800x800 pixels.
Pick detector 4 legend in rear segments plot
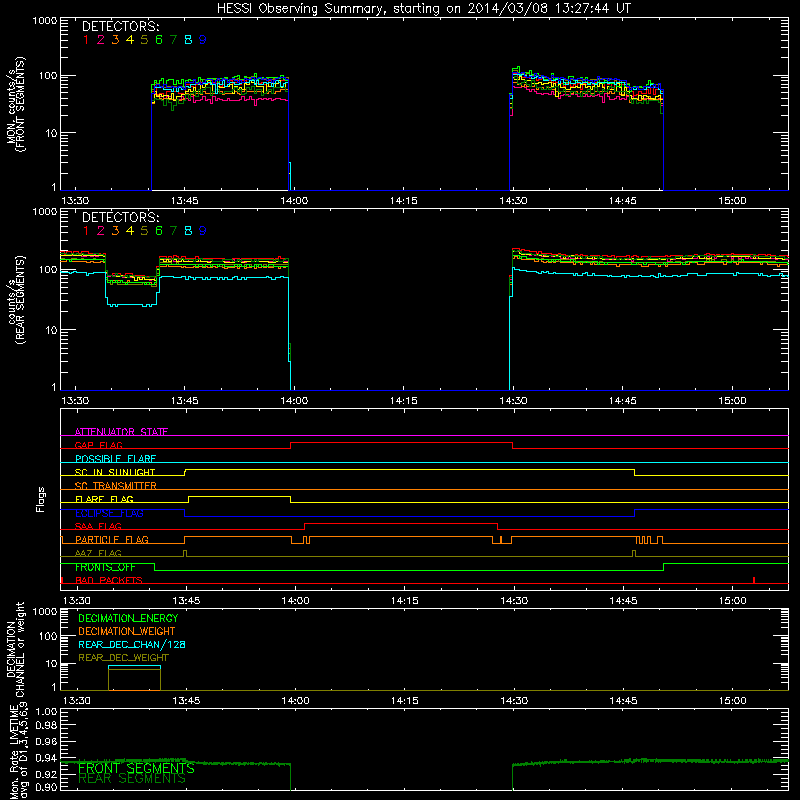130,231
